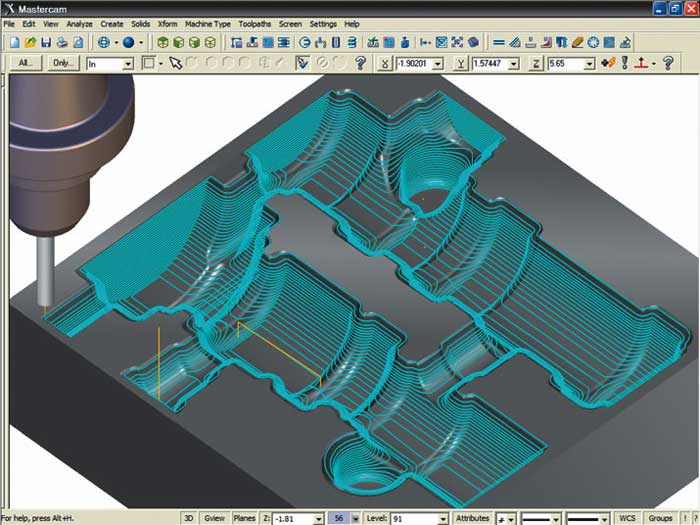700x525 pixels.
Task: Select the second green cube view icon
Action: coord(179,42)
